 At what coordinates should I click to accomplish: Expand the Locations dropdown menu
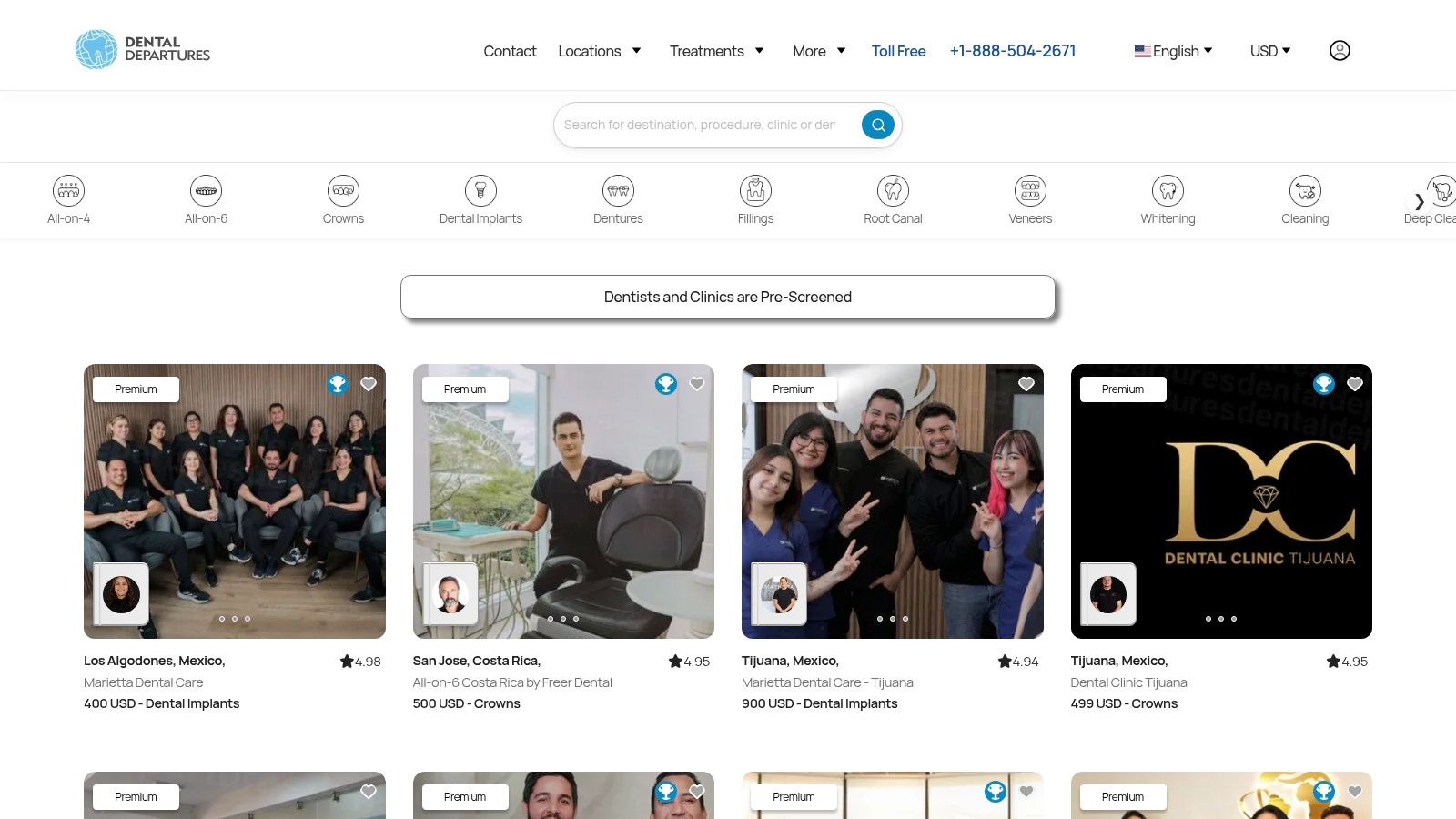(x=600, y=51)
